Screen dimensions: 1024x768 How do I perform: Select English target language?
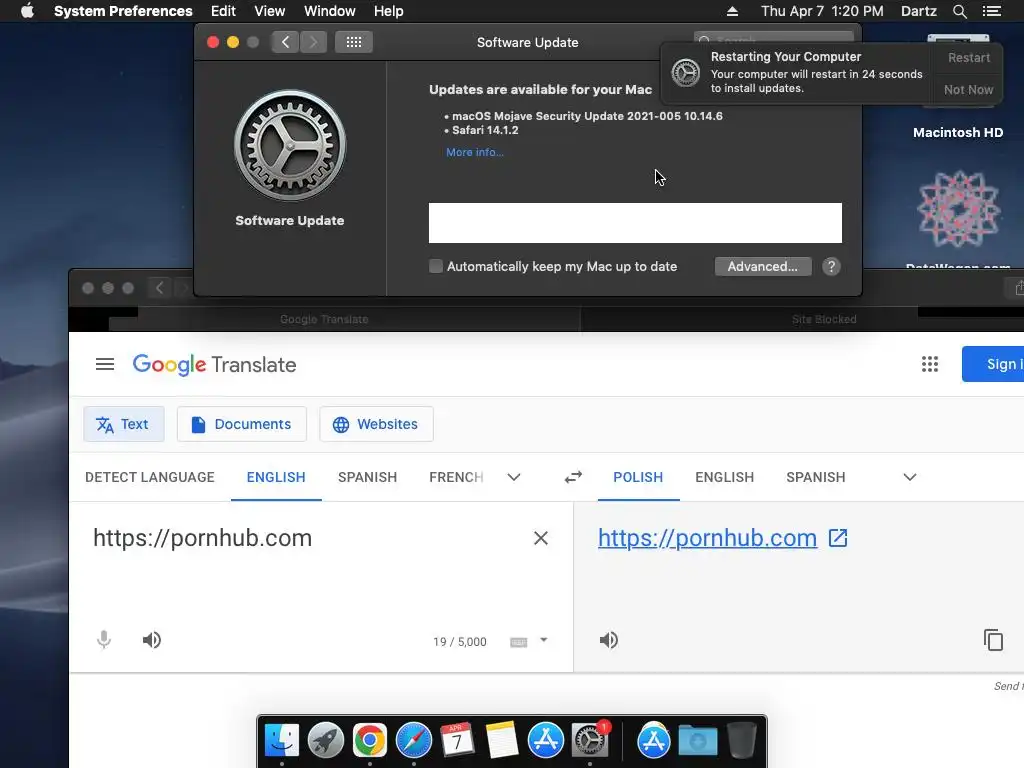pos(724,477)
